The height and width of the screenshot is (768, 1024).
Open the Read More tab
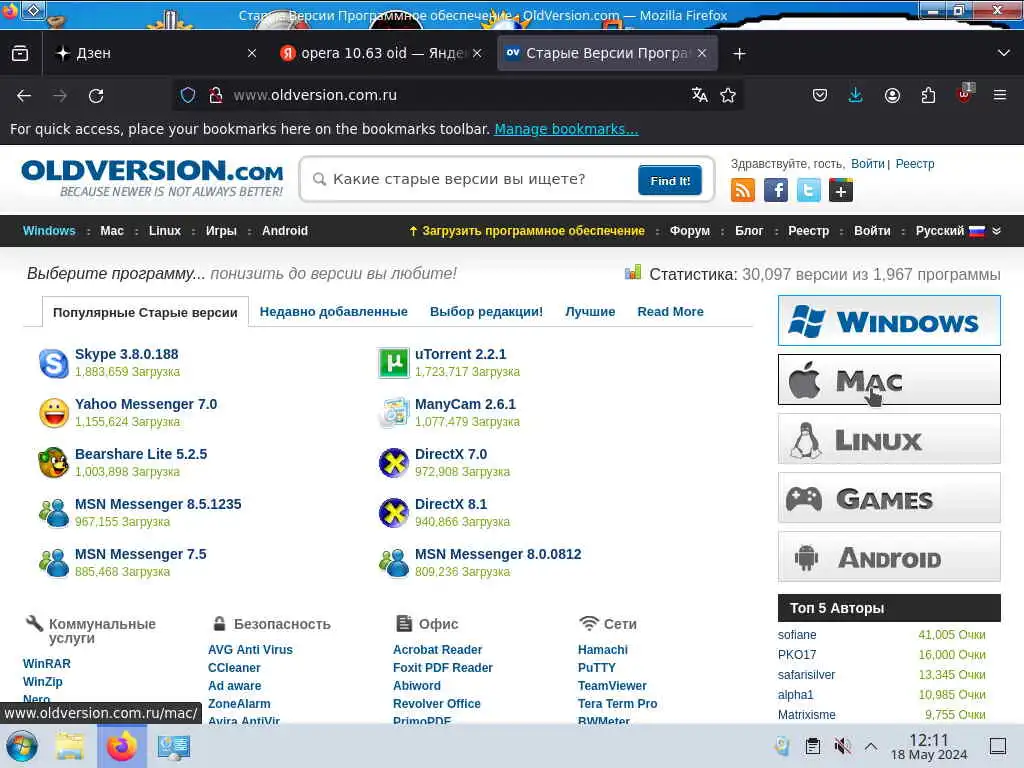(x=671, y=312)
